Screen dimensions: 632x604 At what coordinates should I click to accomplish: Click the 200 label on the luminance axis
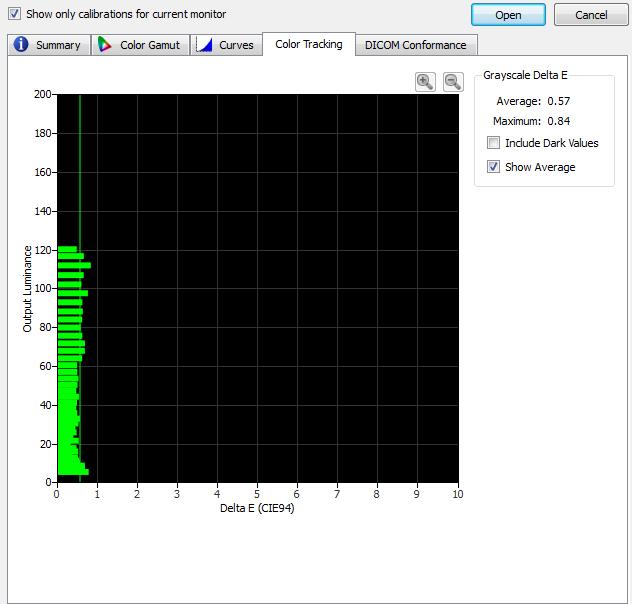[x=43, y=94]
